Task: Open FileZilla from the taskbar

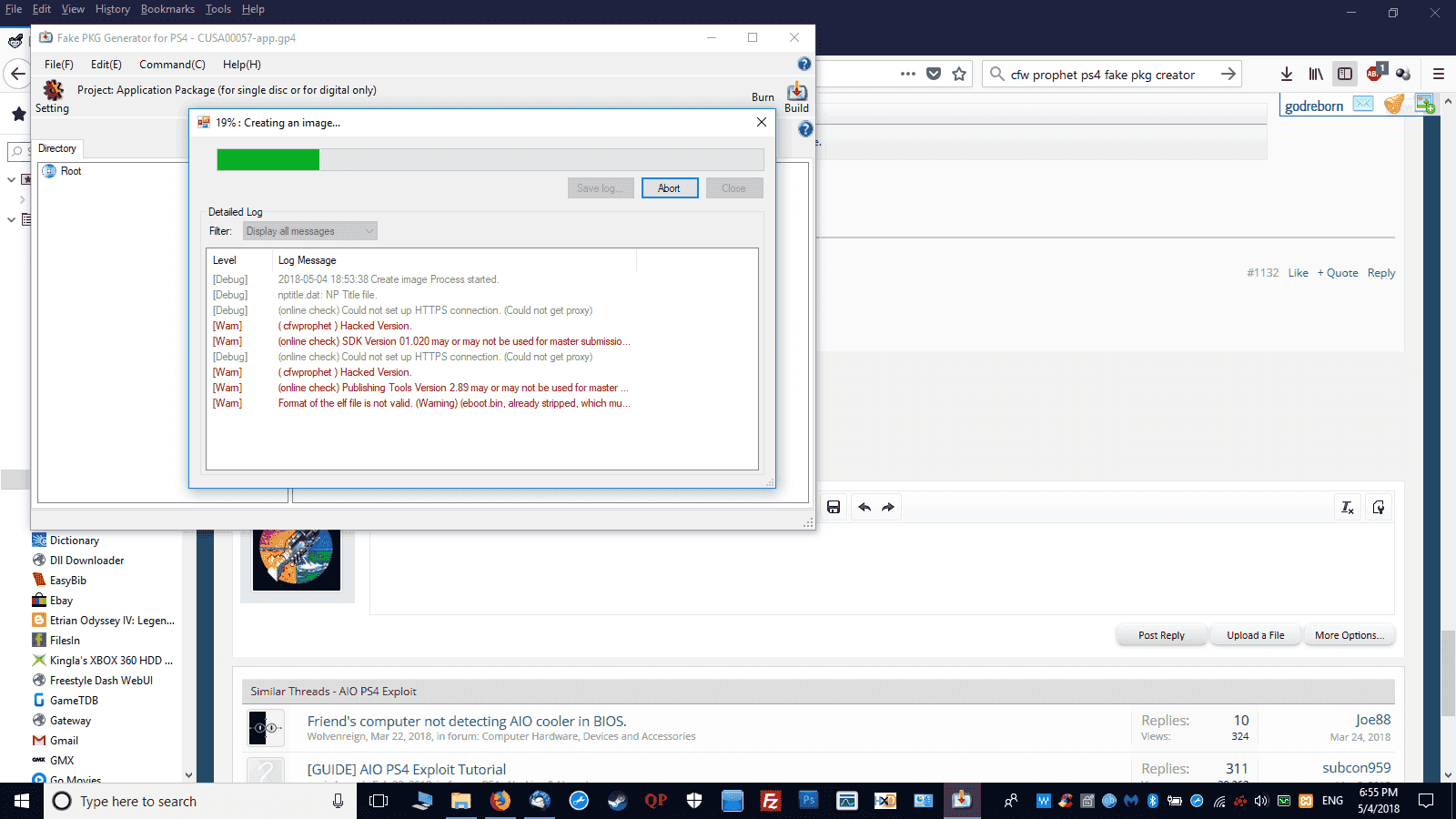Action: pos(770,801)
